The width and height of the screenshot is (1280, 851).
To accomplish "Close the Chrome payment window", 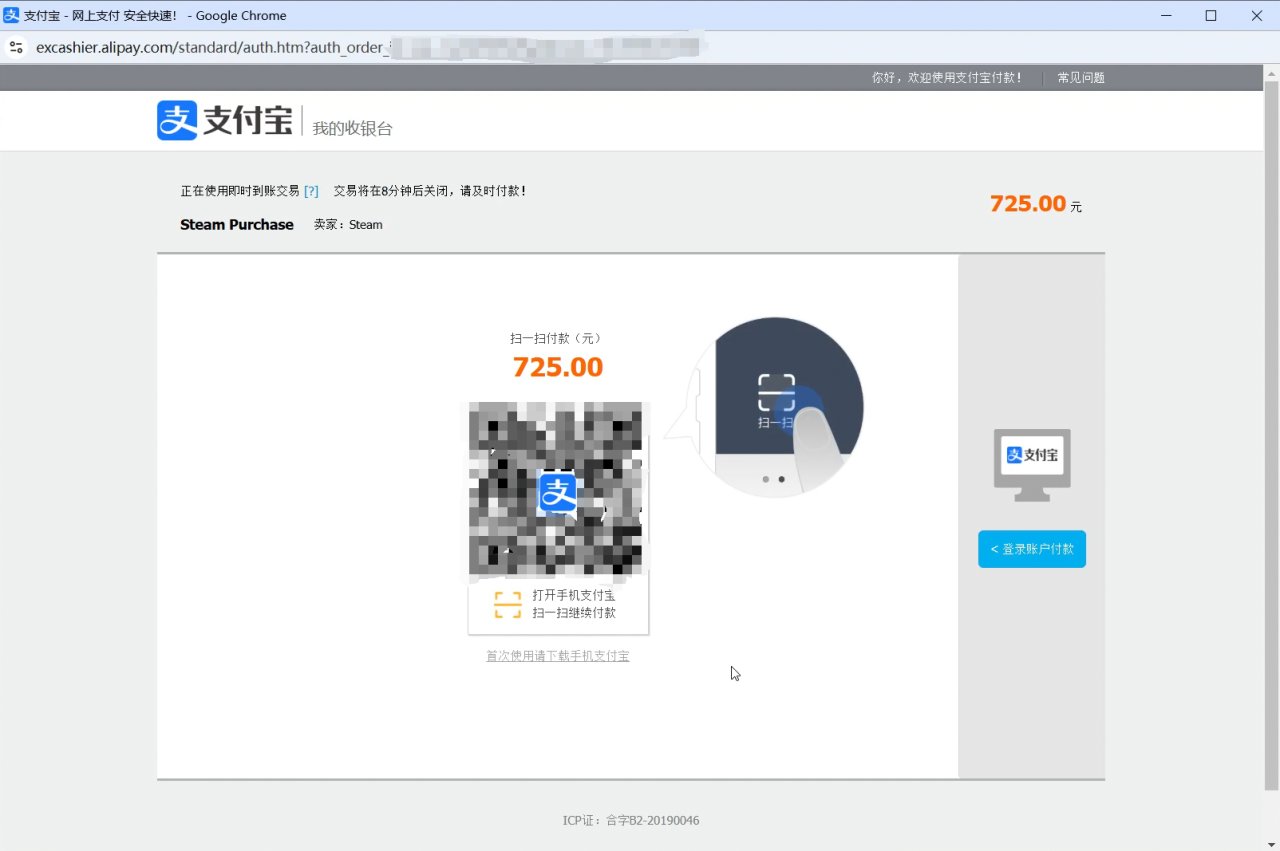I will (1257, 15).
